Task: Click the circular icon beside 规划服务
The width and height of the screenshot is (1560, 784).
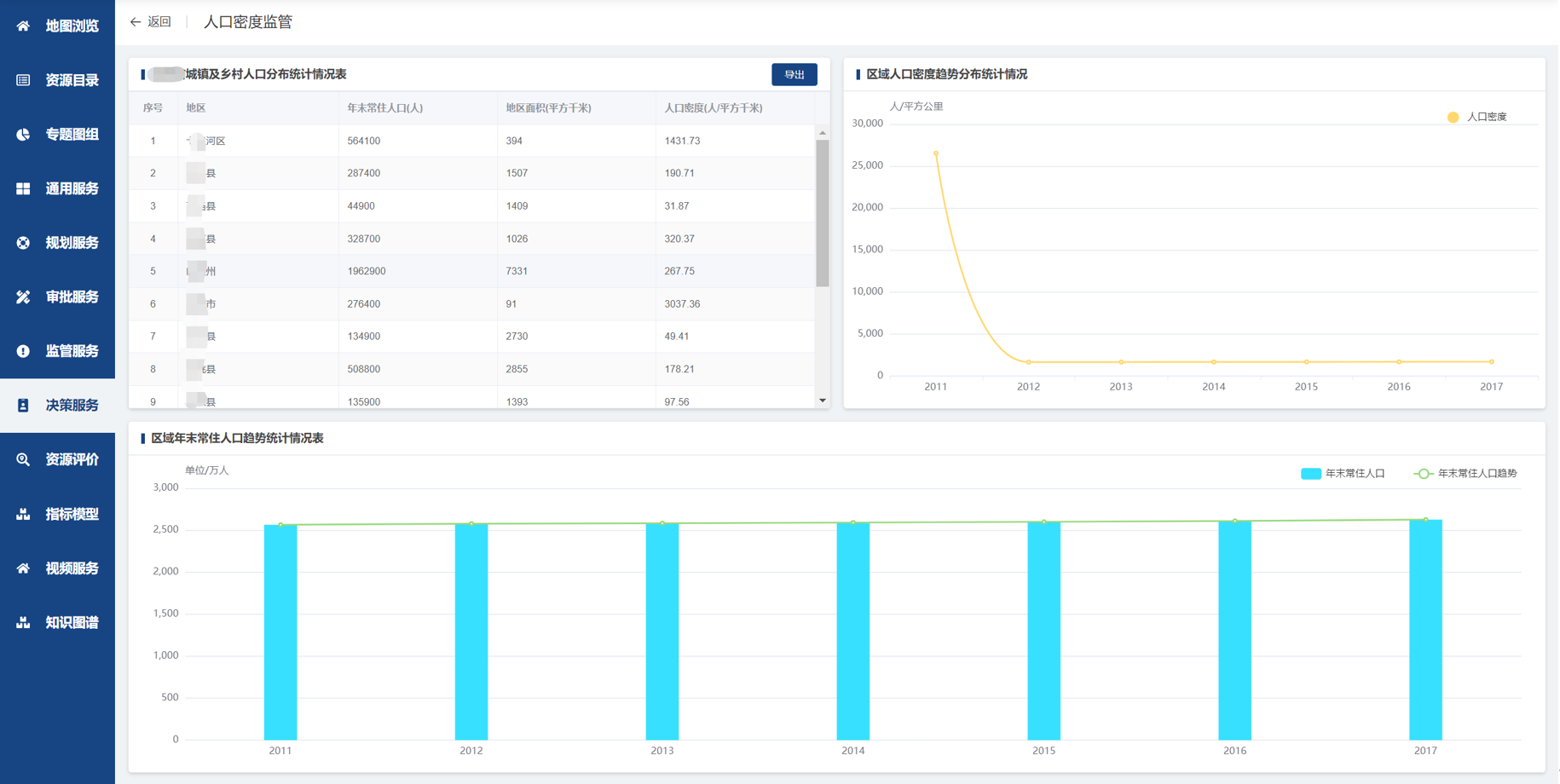Action: click(x=23, y=243)
